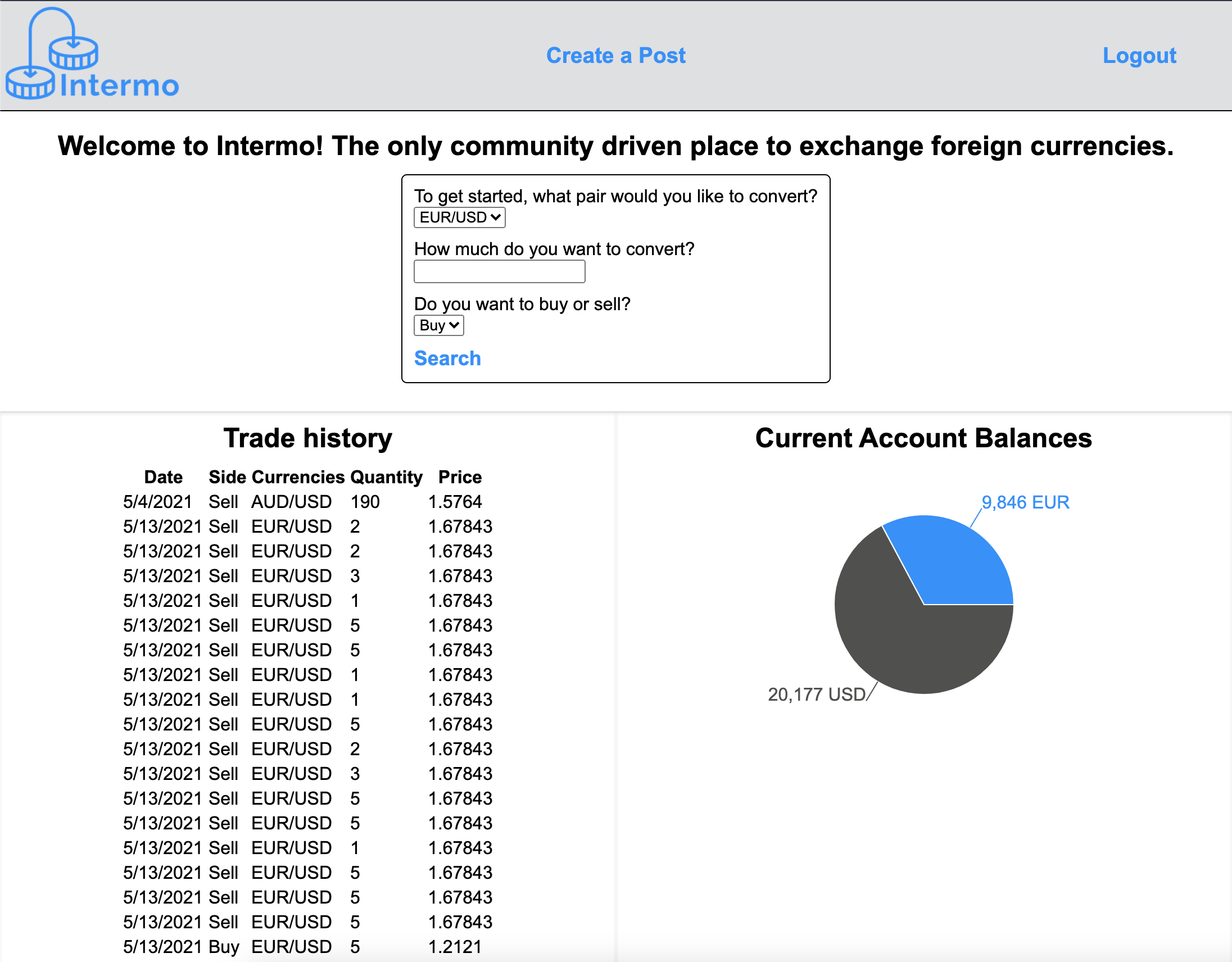The height and width of the screenshot is (962, 1232).
Task: Click the 'How much do you want to convert?' label
Action: tap(554, 249)
